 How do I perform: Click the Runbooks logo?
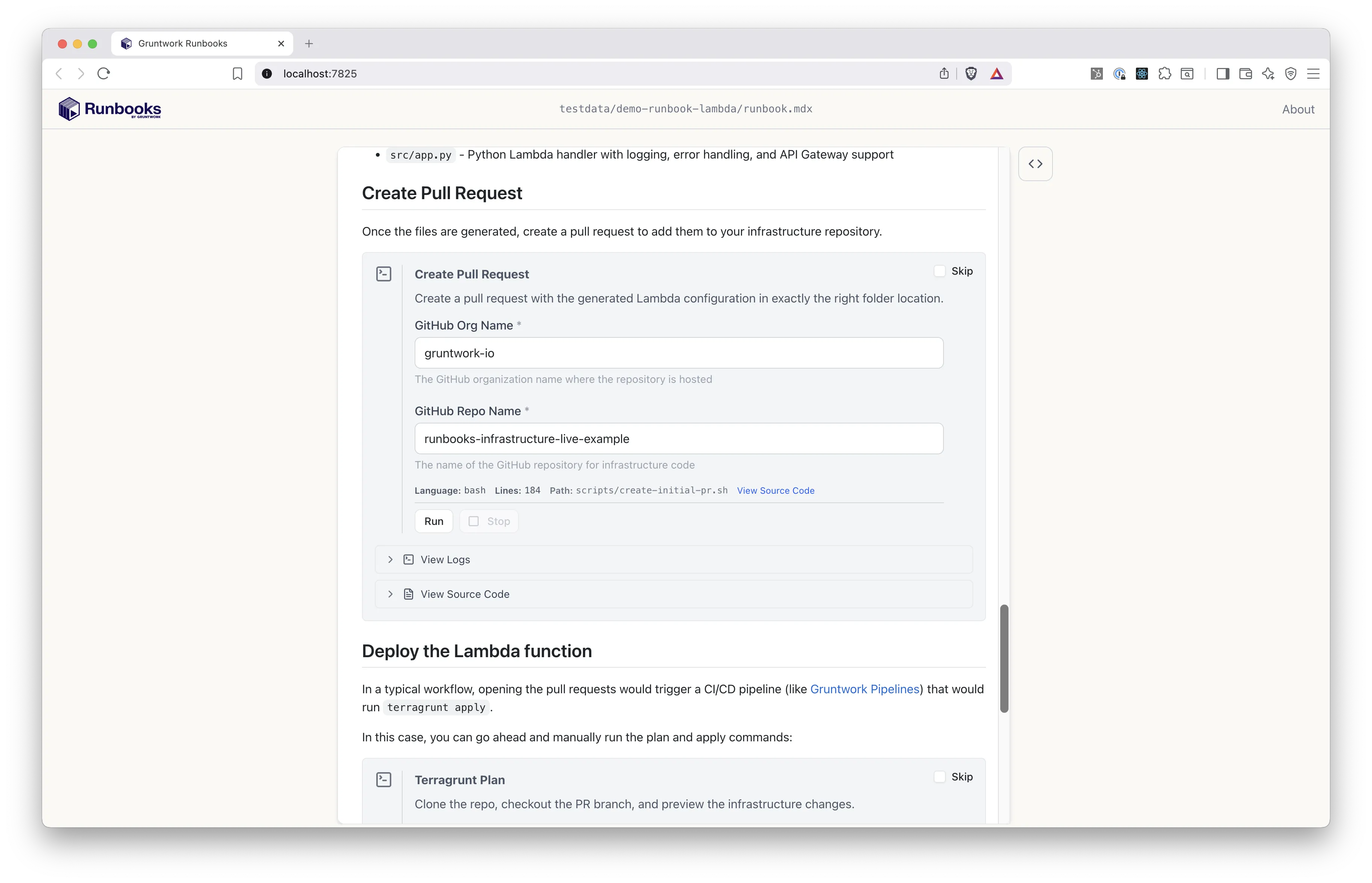[x=109, y=109]
